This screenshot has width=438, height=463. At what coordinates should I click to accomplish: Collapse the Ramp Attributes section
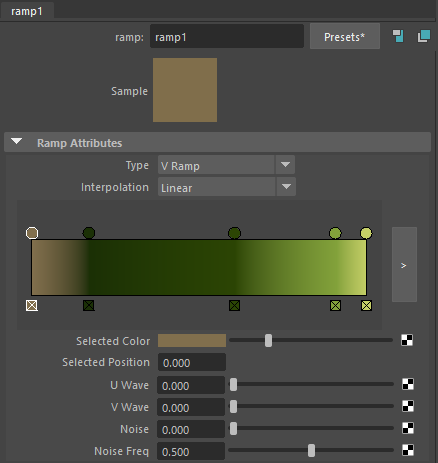[17, 142]
